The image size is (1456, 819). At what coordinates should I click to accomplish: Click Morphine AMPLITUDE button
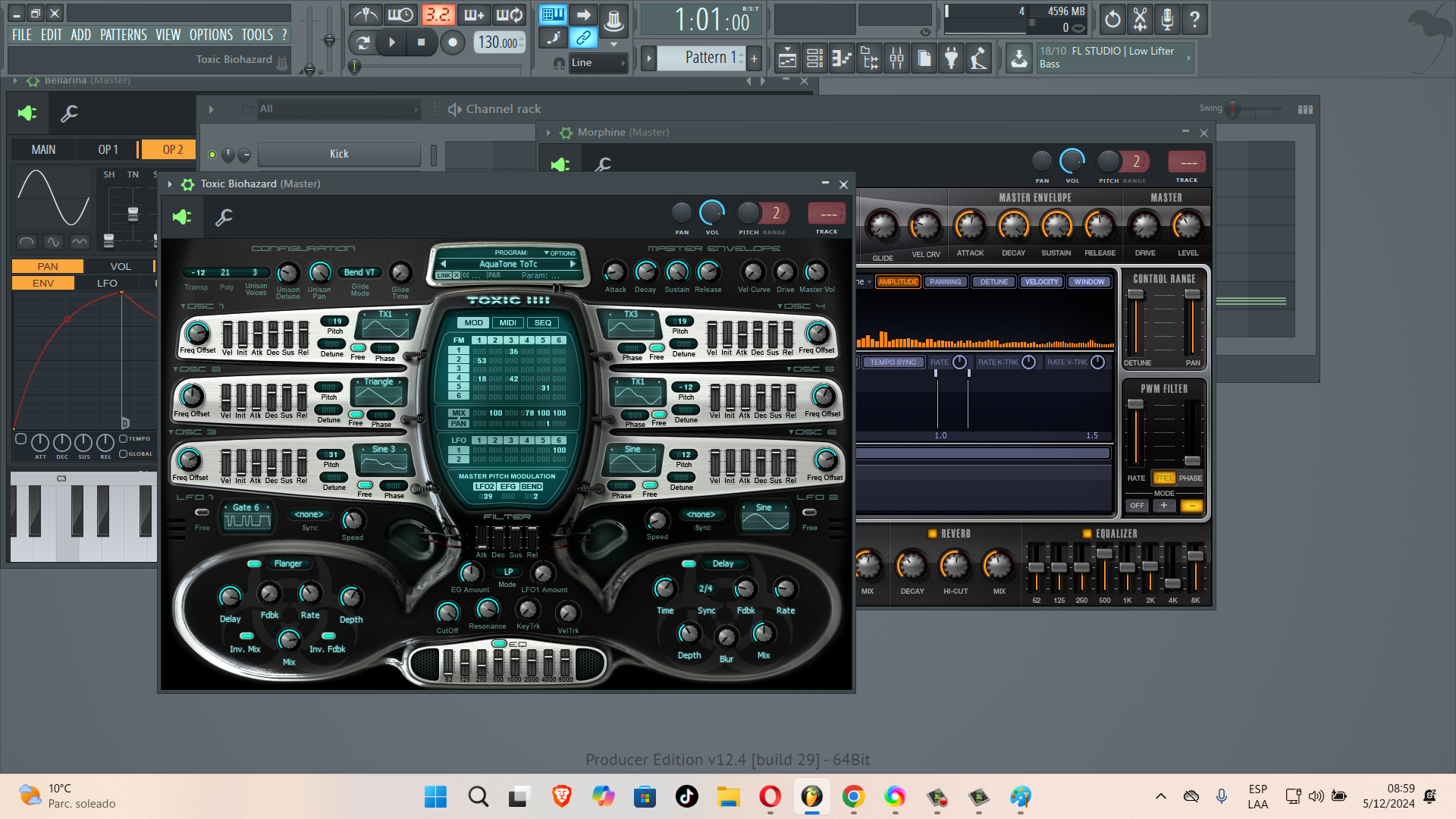click(898, 281)
